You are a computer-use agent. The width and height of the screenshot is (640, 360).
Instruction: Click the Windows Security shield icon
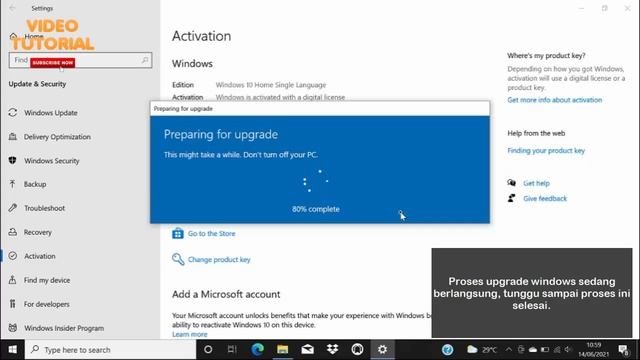click(x=13, y=160)
